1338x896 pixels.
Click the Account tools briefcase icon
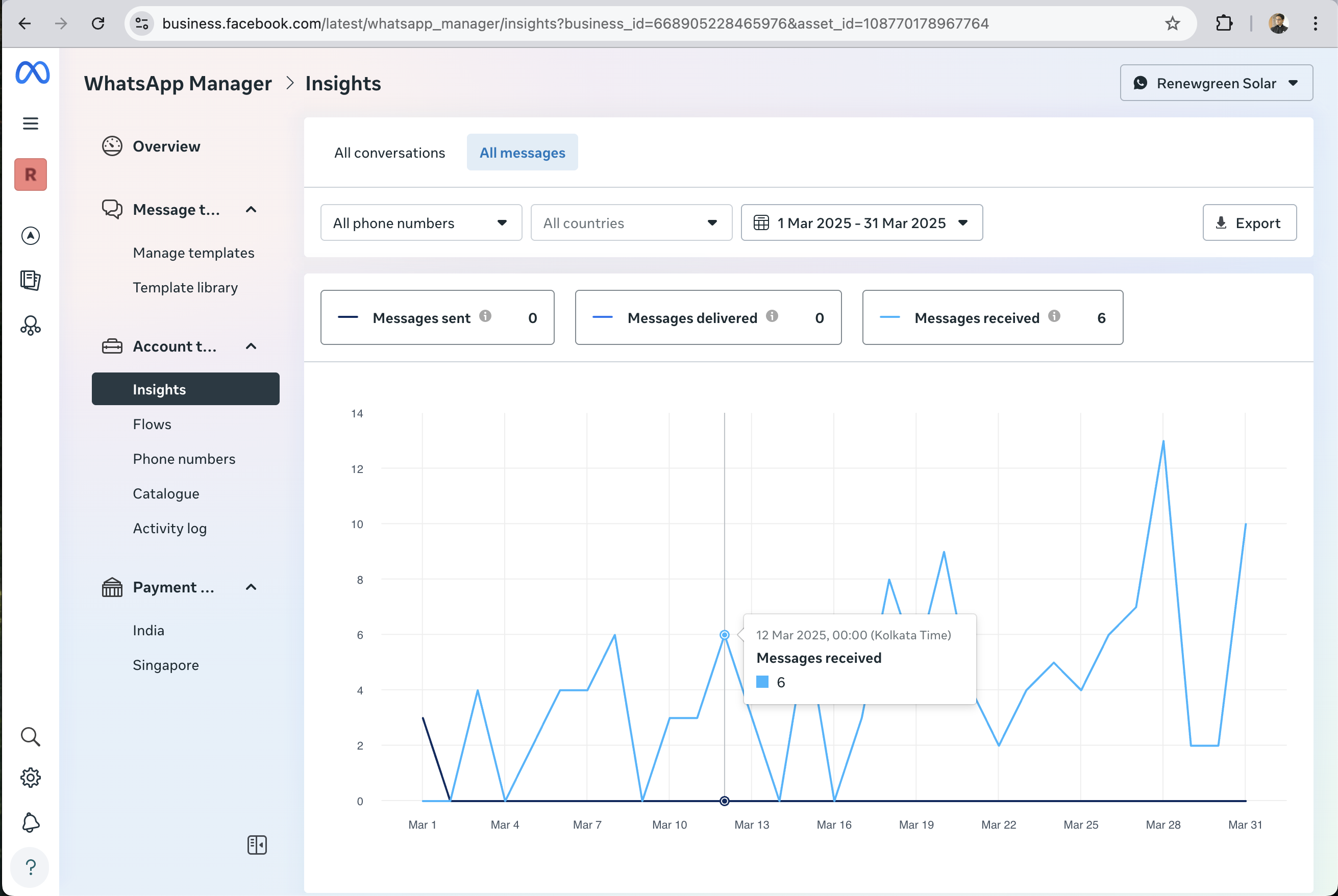tap(112, 346)
